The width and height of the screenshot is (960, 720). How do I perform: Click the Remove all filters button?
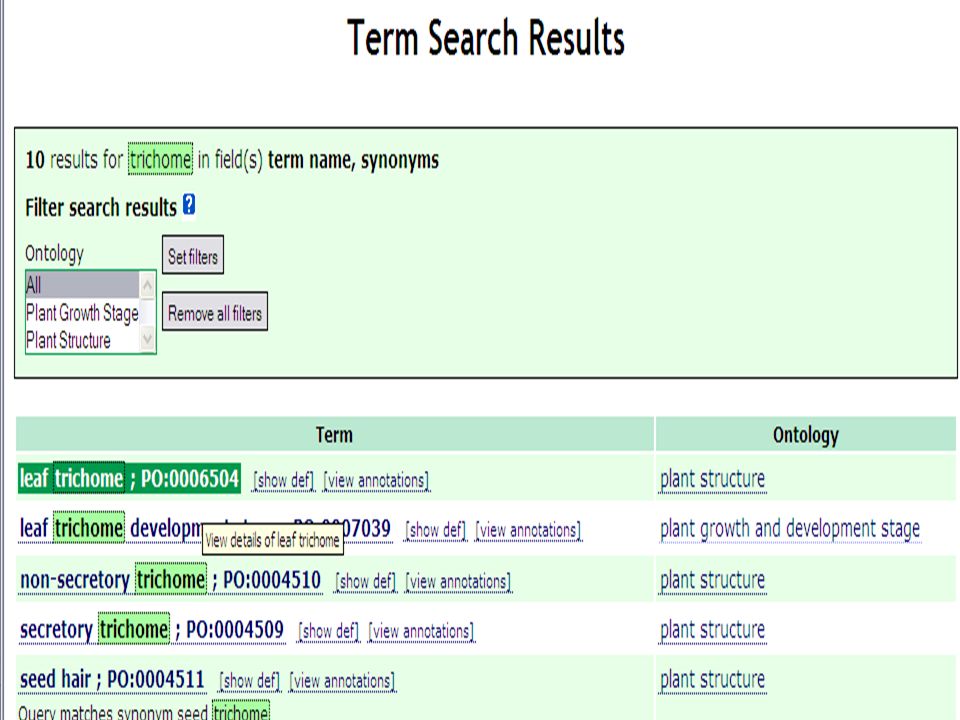tap(215, 312)
